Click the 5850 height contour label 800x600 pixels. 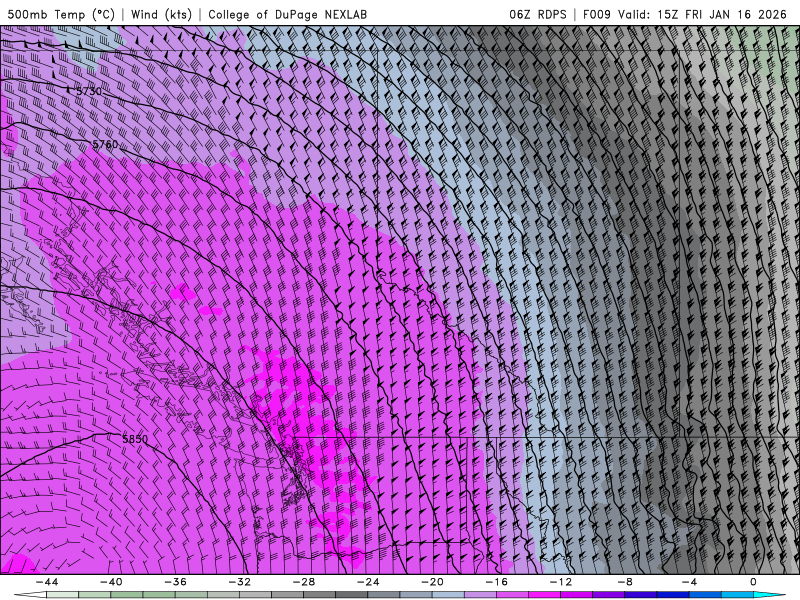[135, 439]
